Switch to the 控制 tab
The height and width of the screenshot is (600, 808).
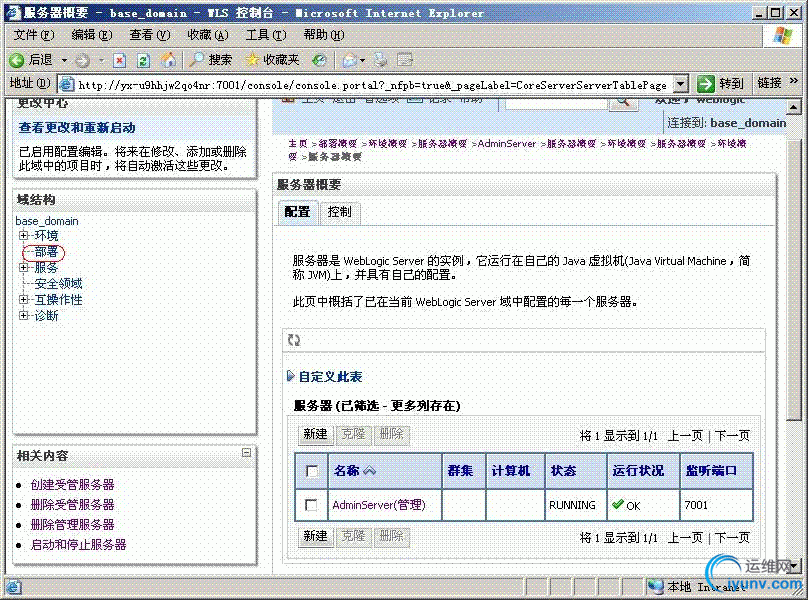pos(340,212)
